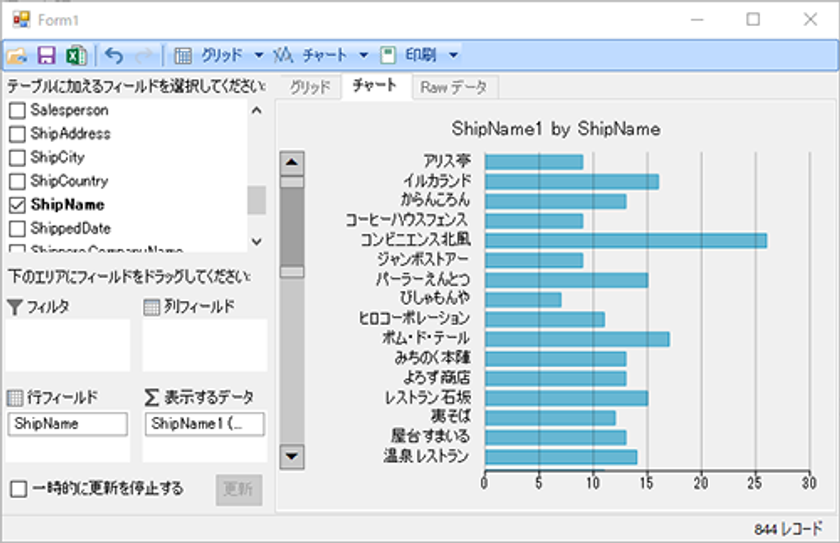This screenshot has width=840, height=543.
Task: Enable 一時的に更新を停止する checkbox
Action: (x=19, y=488)
